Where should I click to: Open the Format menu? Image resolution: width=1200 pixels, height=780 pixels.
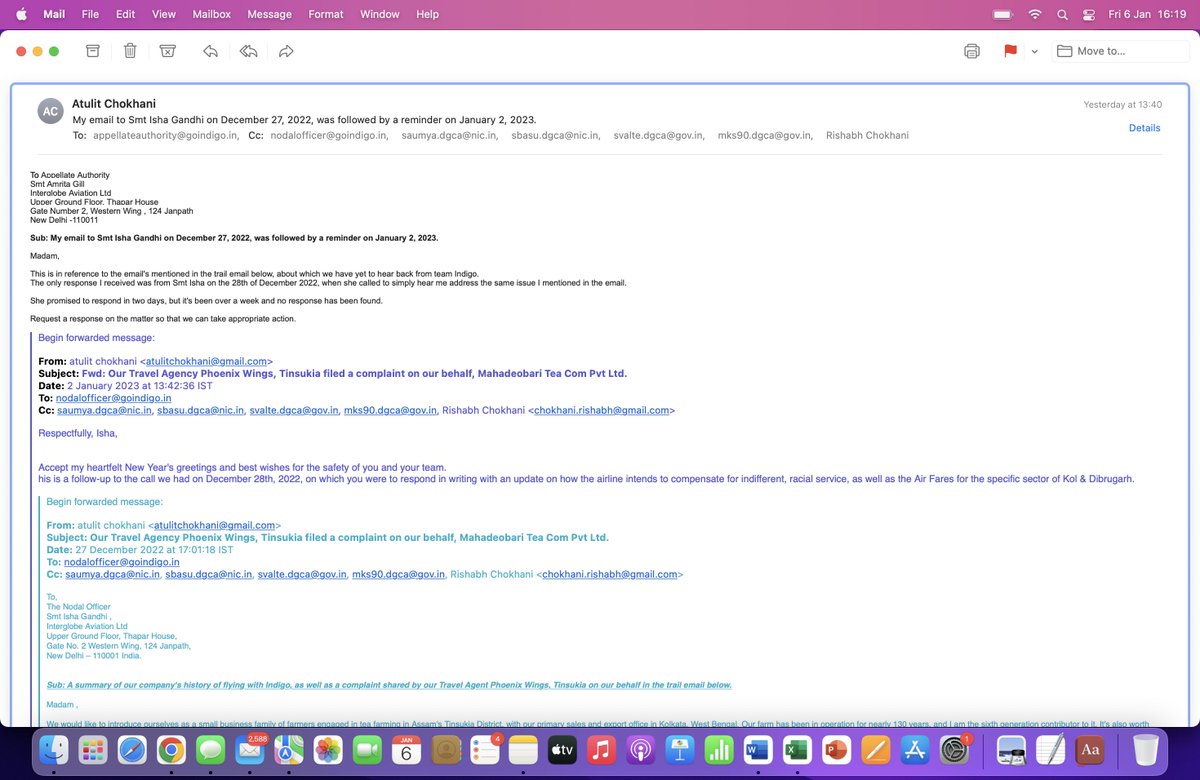[x=326, y=14]
